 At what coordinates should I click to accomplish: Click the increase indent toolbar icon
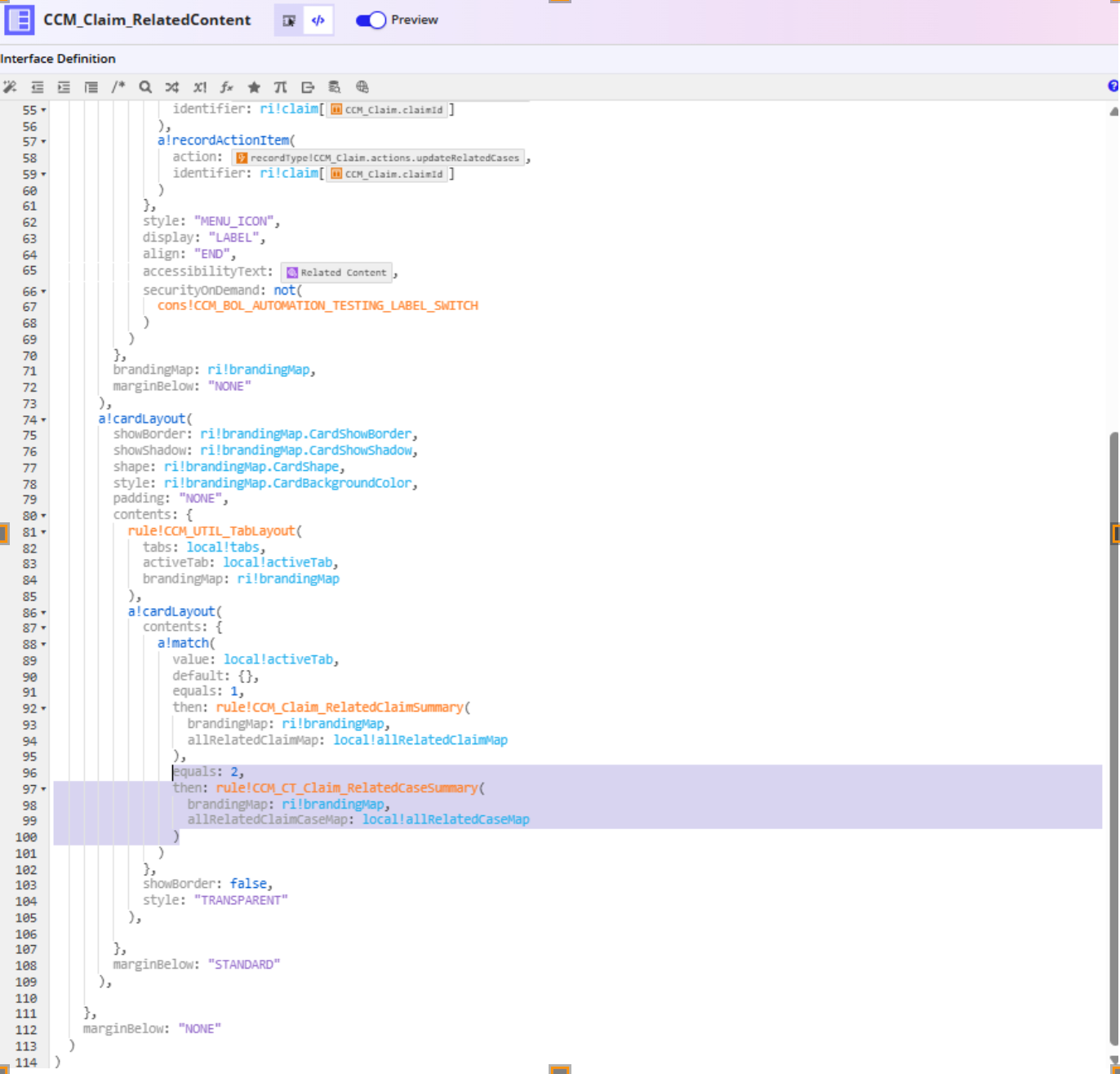[x=64, y=87]
